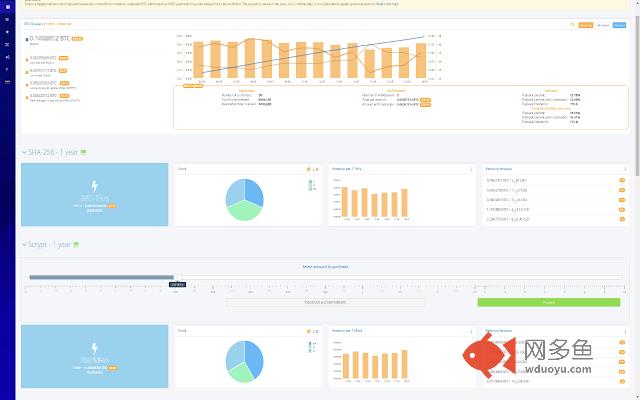
Task: Open the dashboard grid icon in sidebar
Action: (x=7, y=7)
